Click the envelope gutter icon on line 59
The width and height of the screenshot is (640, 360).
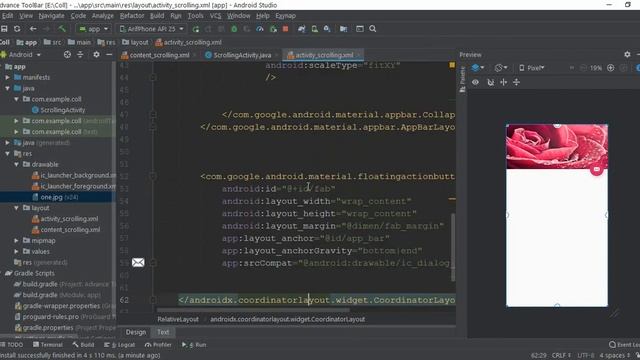(138, 262)
